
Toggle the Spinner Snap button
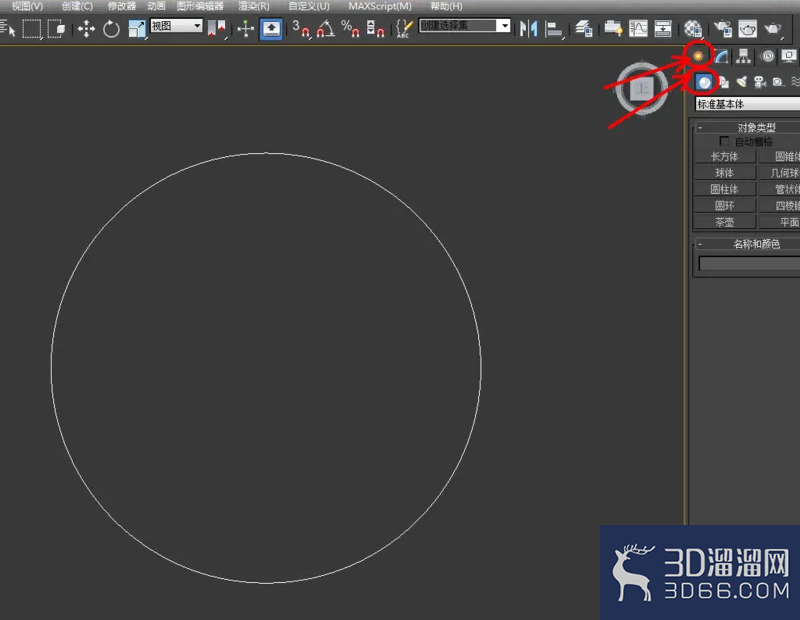375,29
